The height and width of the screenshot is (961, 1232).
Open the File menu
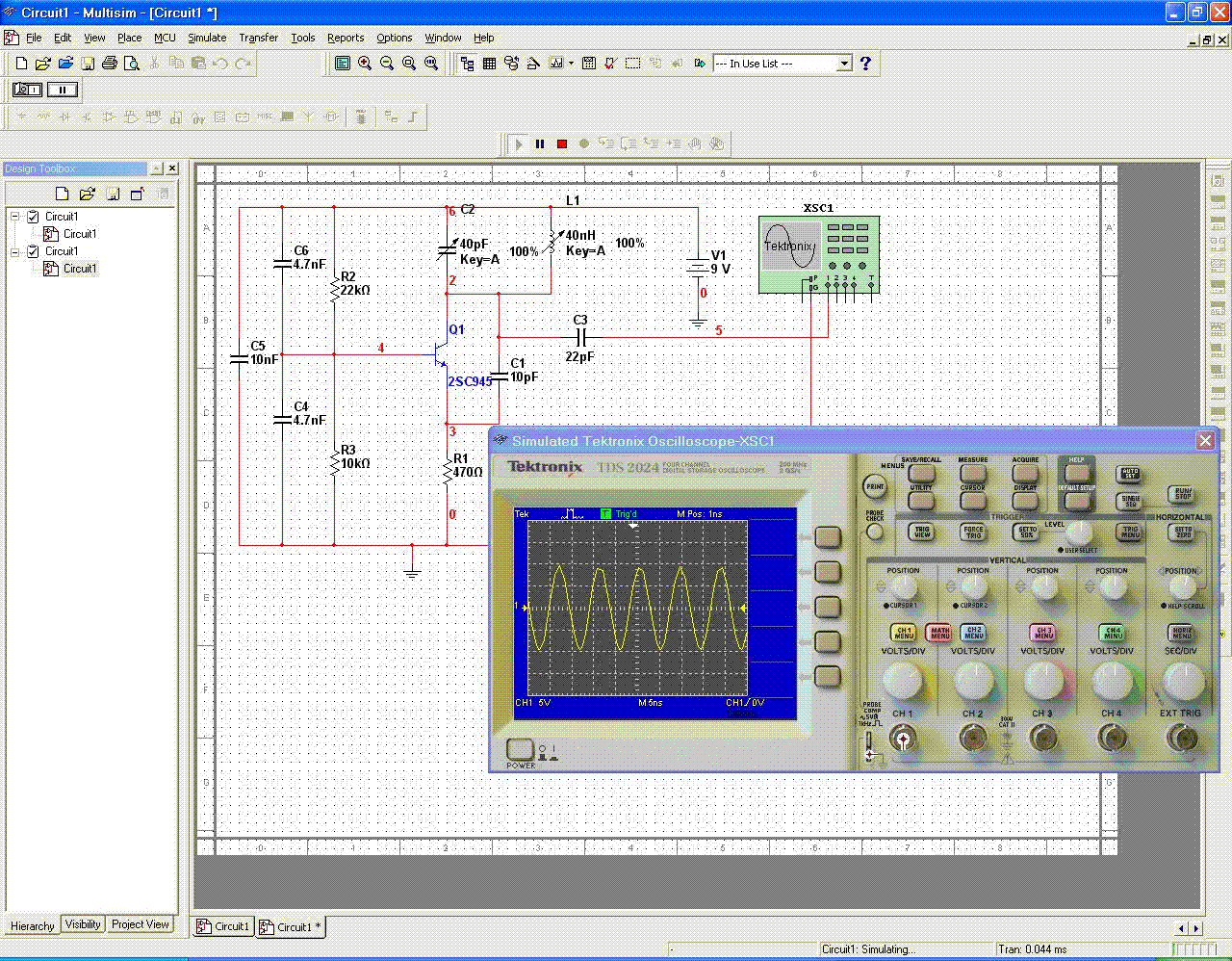pyautogui.click(x=34, y=38)
